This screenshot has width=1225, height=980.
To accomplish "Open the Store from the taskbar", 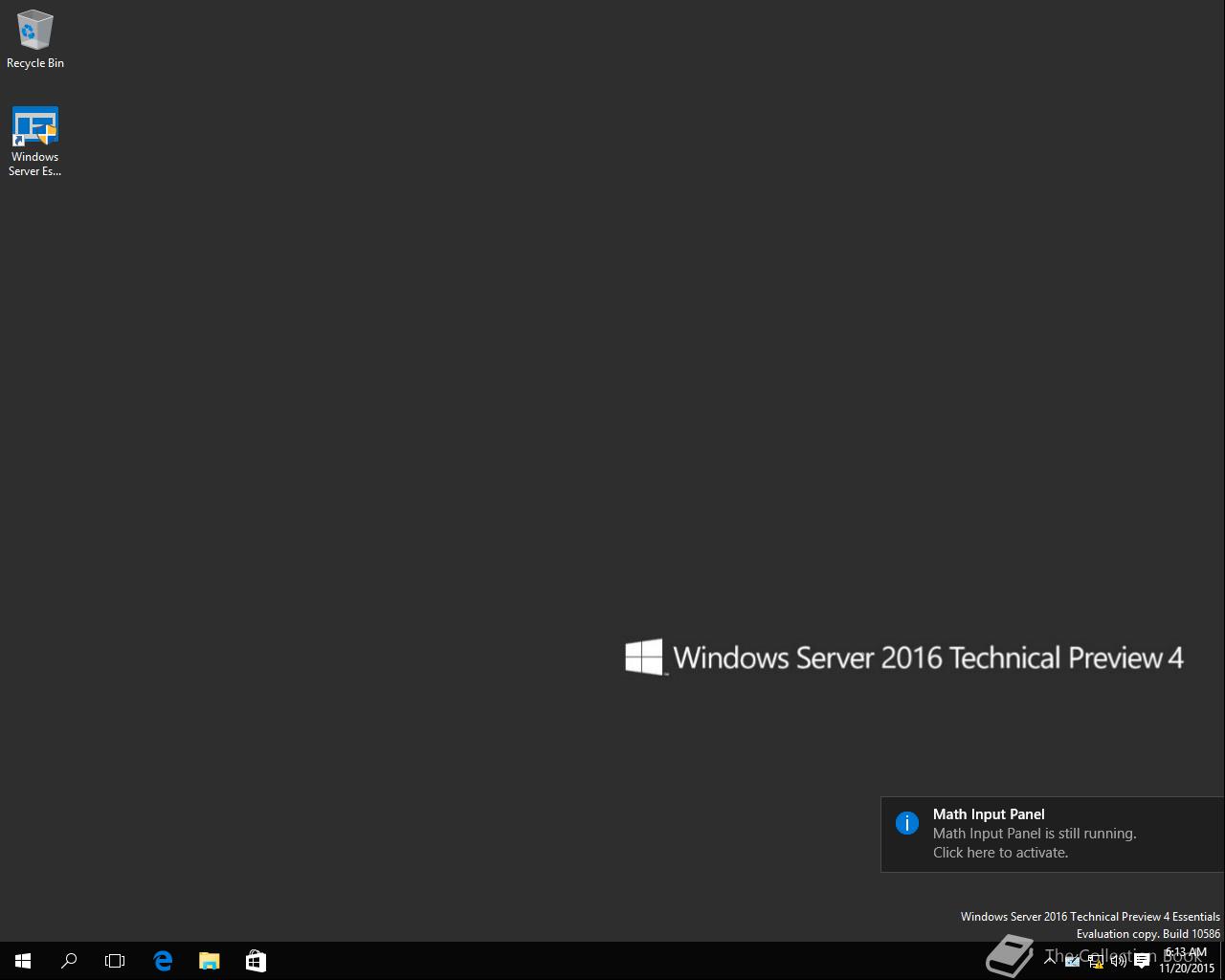I will point(256,961).
